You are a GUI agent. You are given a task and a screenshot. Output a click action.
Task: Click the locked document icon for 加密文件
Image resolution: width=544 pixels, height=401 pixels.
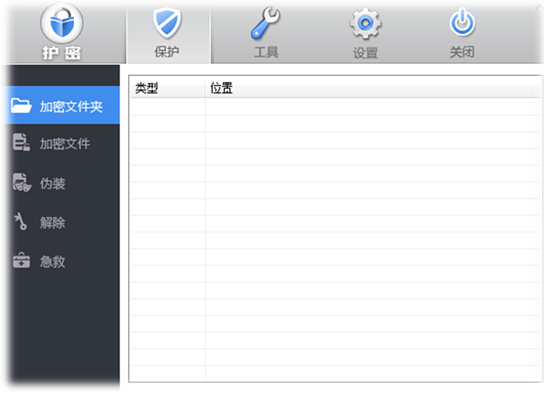click(x=21, y=142)
